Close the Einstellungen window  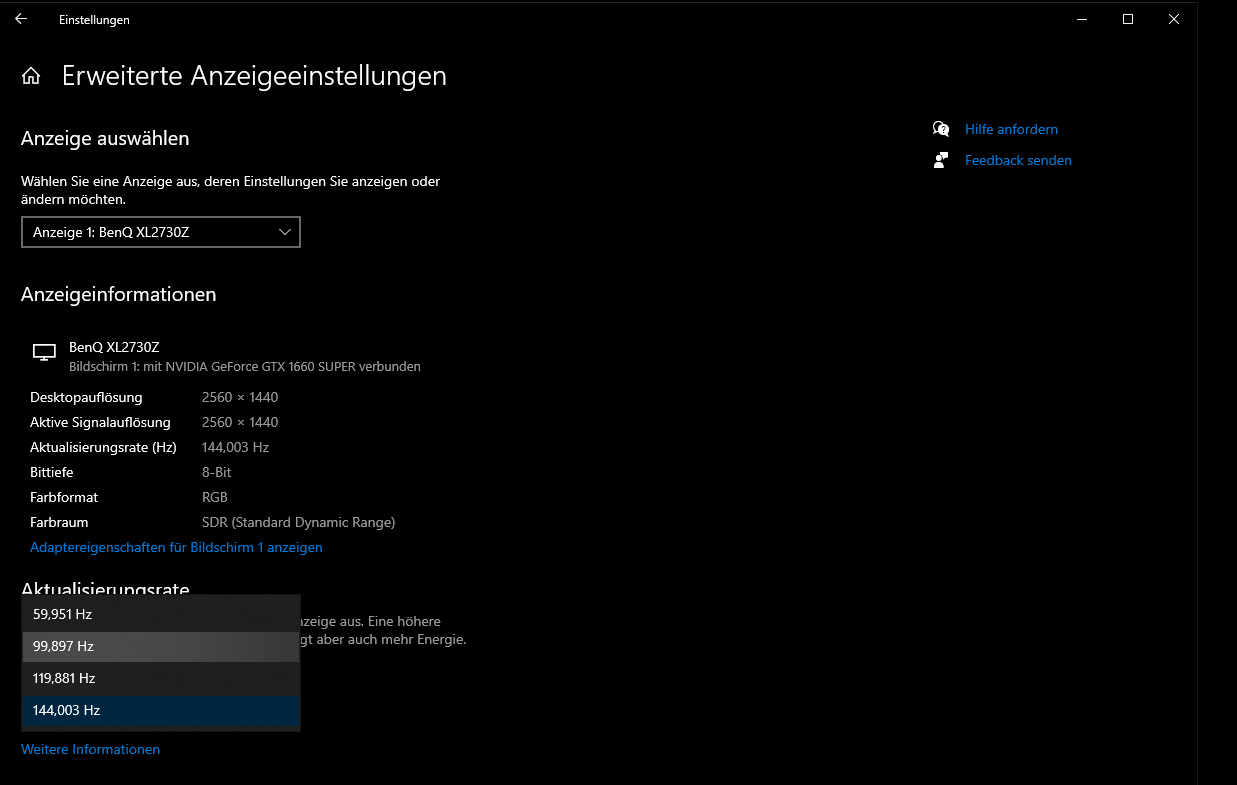point(1174,19)
